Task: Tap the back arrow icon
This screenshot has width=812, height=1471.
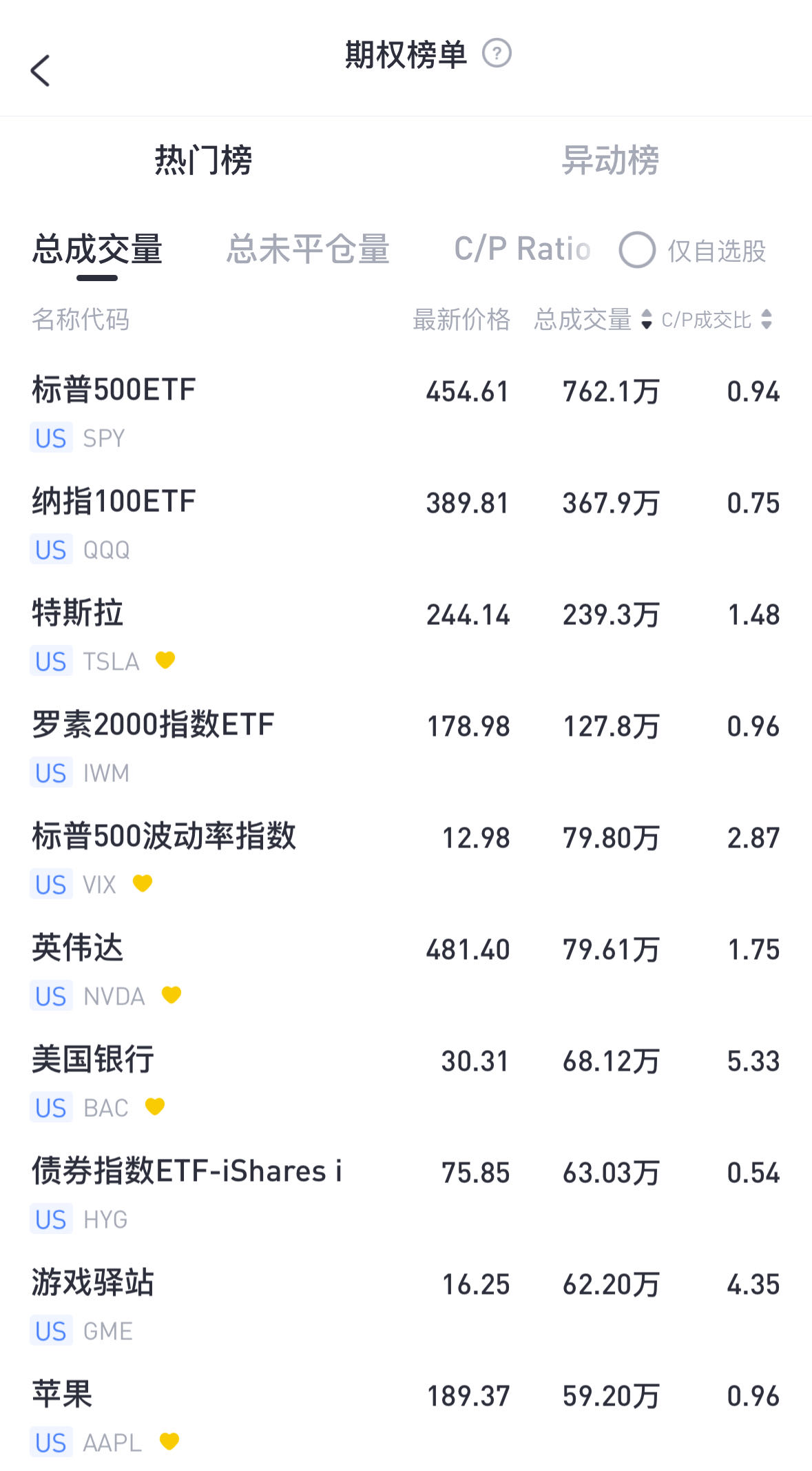Action: (41, 70)
